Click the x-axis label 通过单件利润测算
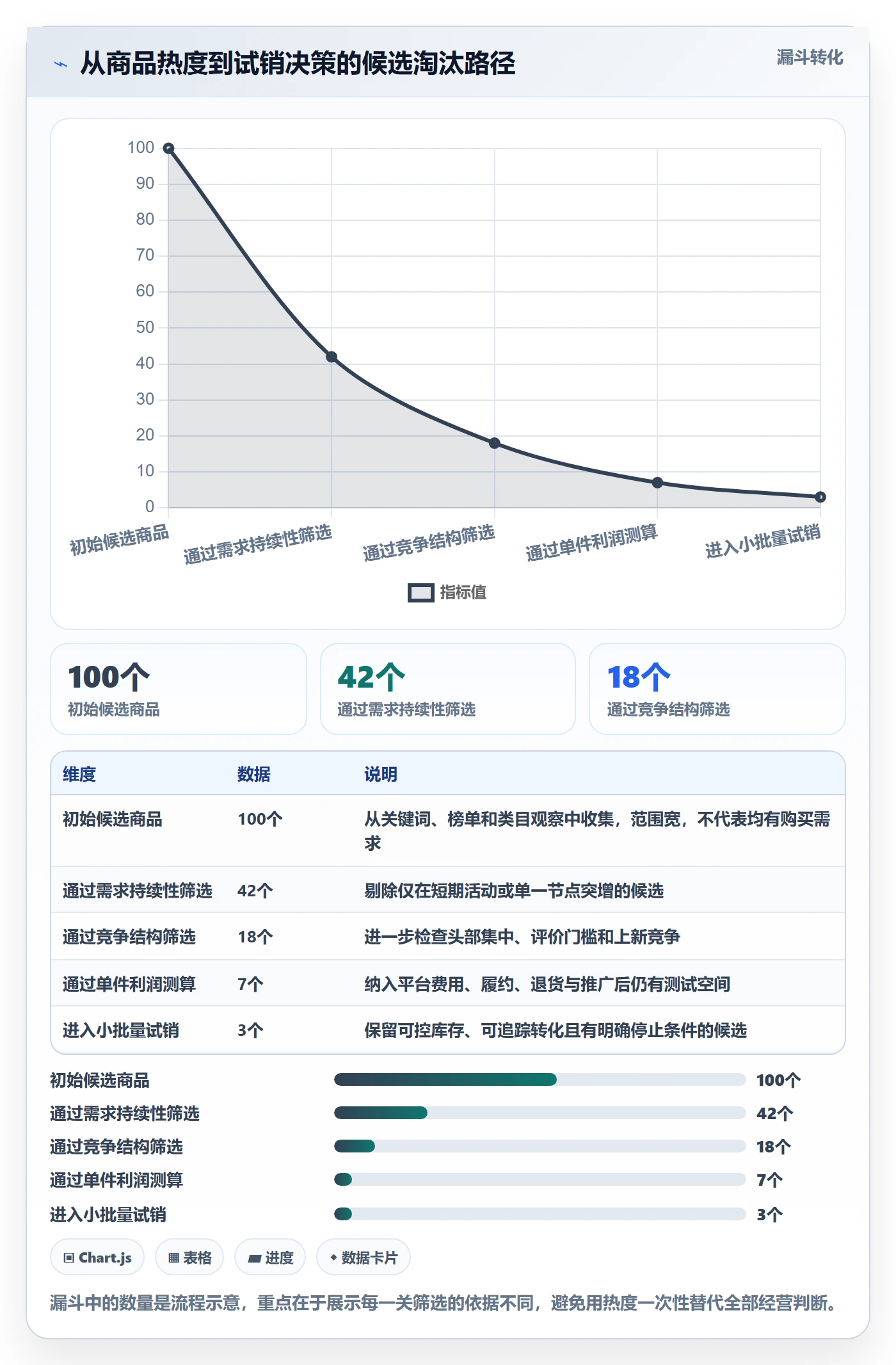The image size is (896, 1365). coord(592,543)
